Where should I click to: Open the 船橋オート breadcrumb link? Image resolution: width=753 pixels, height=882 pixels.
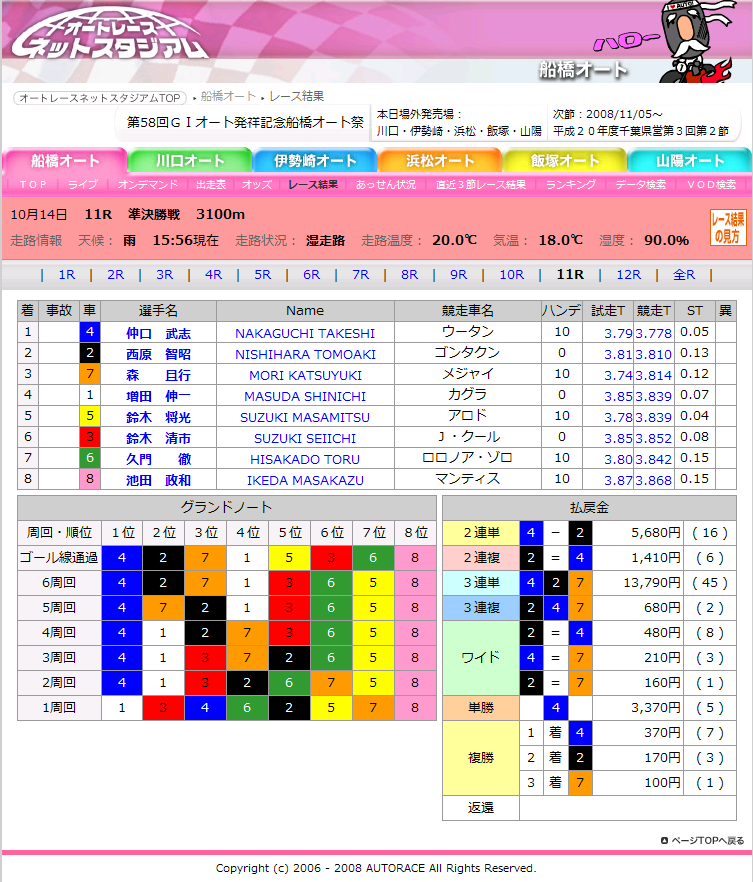(x=228, y=97)
